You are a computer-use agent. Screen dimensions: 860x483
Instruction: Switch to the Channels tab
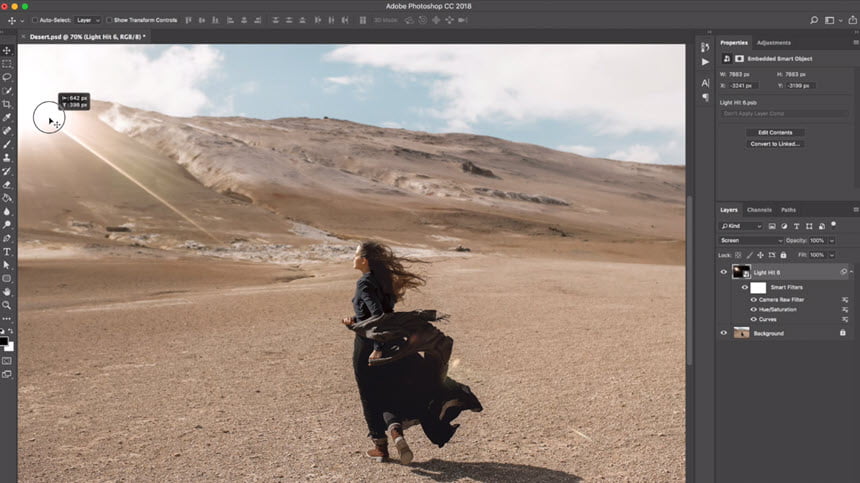759,210
